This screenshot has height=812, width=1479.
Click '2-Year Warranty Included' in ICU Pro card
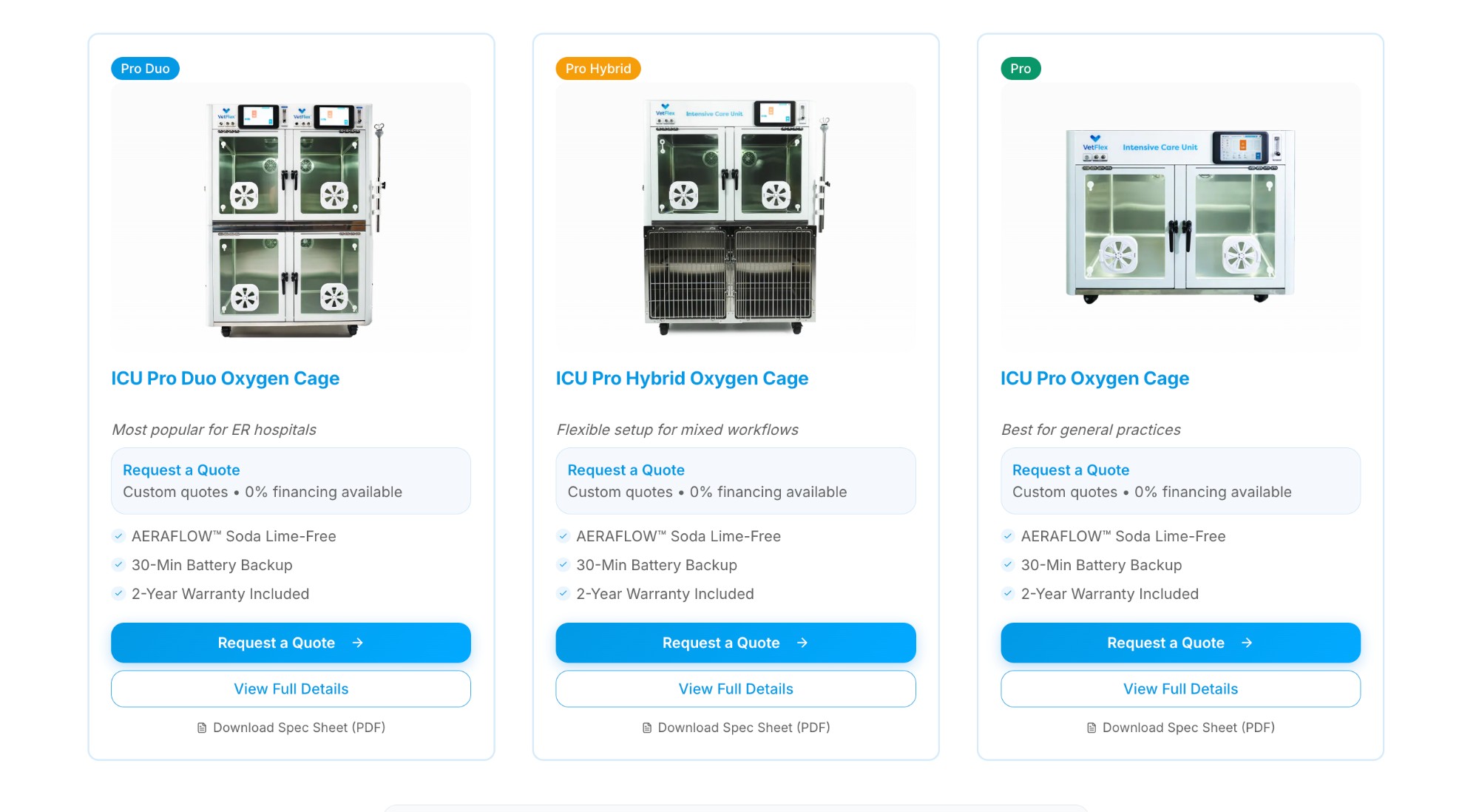pyautogui.click(x=1110, y=595)
